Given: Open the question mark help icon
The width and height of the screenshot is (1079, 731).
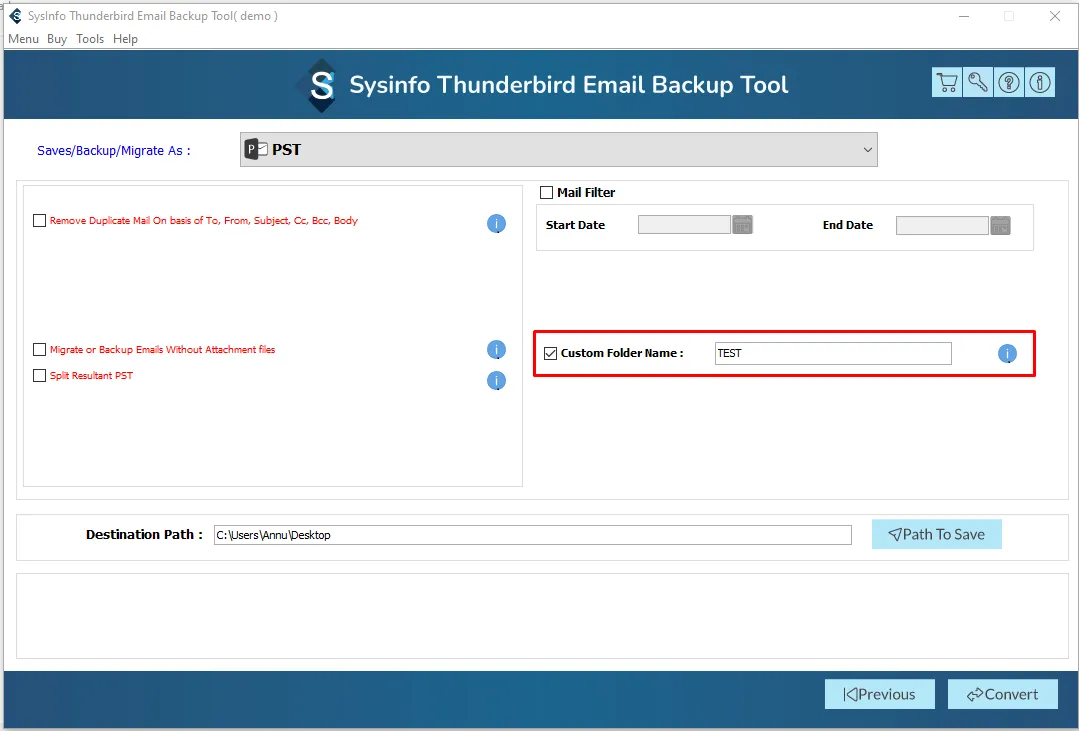Looking at the screenshot, I should point(1009,83).
